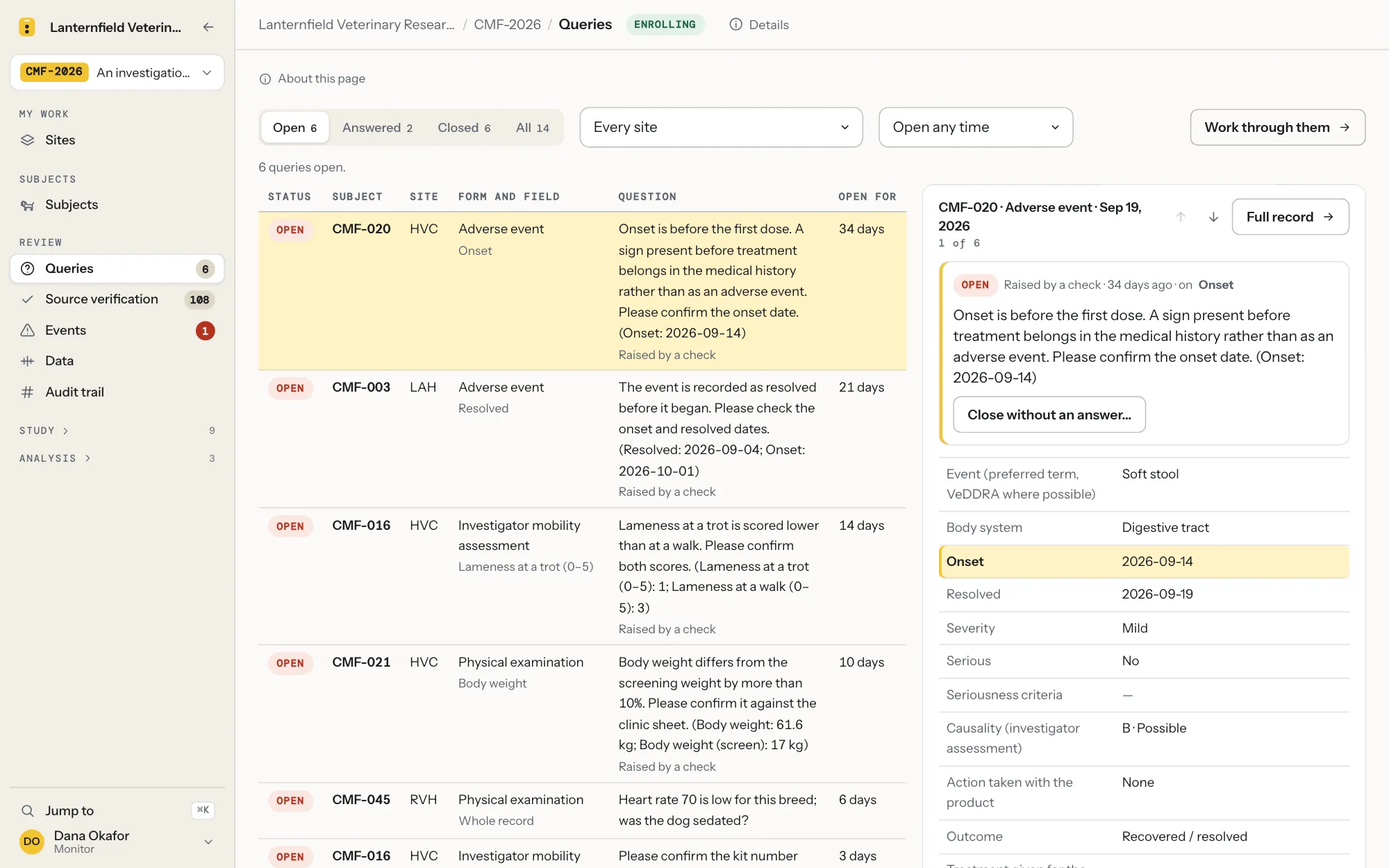This screenshot has height=868, width=1389.
Task: Select the CMF-003 Adverse event query row
Action: pyautogui.click(x=582, y=439)
